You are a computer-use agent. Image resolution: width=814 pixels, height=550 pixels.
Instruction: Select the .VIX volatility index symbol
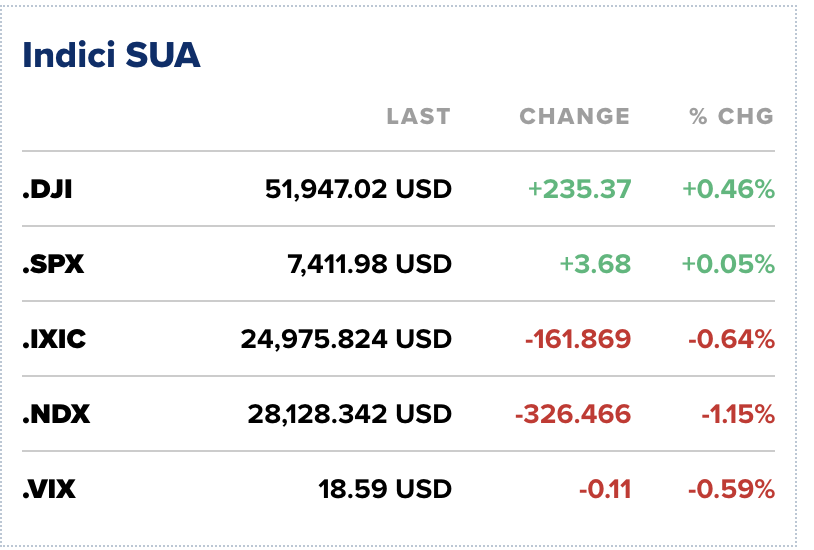[49, 489]
